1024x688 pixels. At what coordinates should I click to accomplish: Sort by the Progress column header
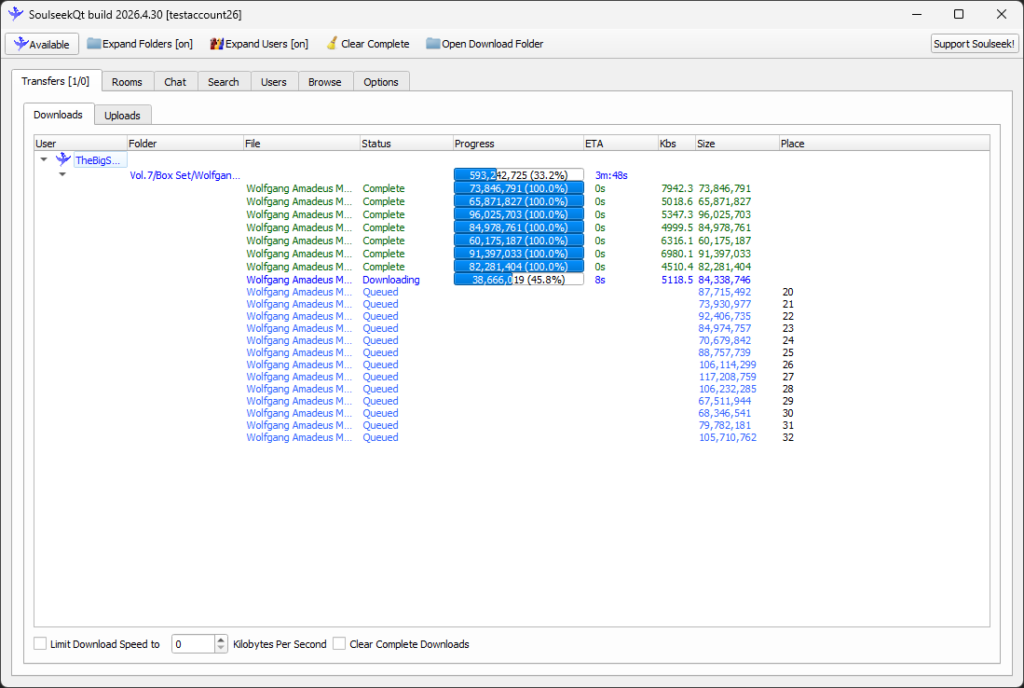(518, 143)
